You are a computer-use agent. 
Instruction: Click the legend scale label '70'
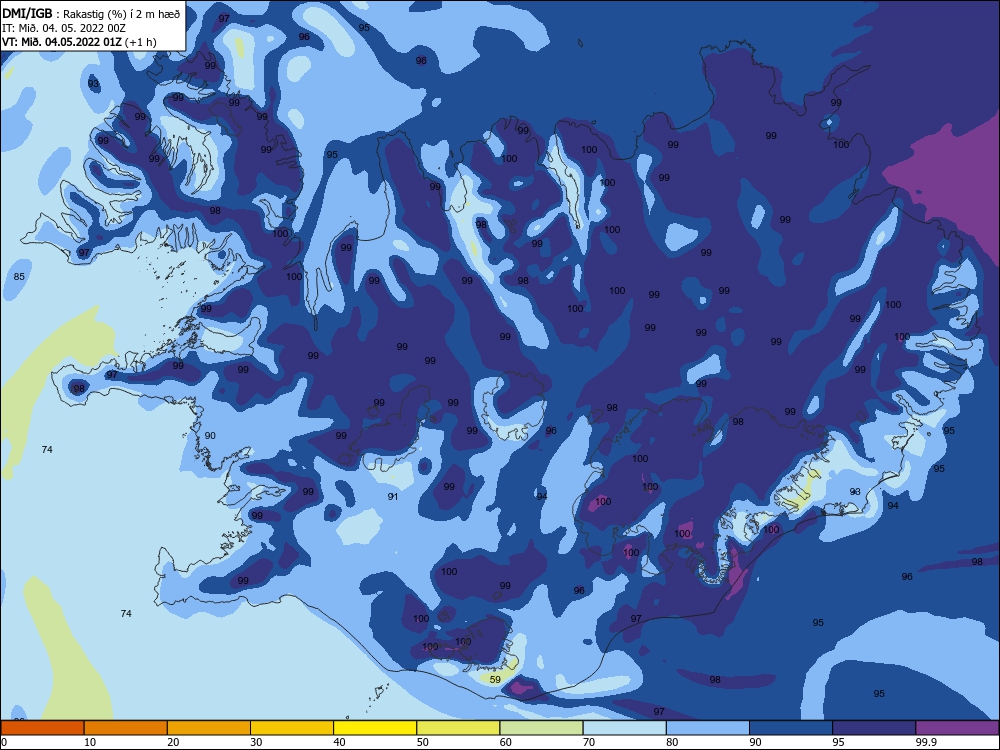(589, 742)
